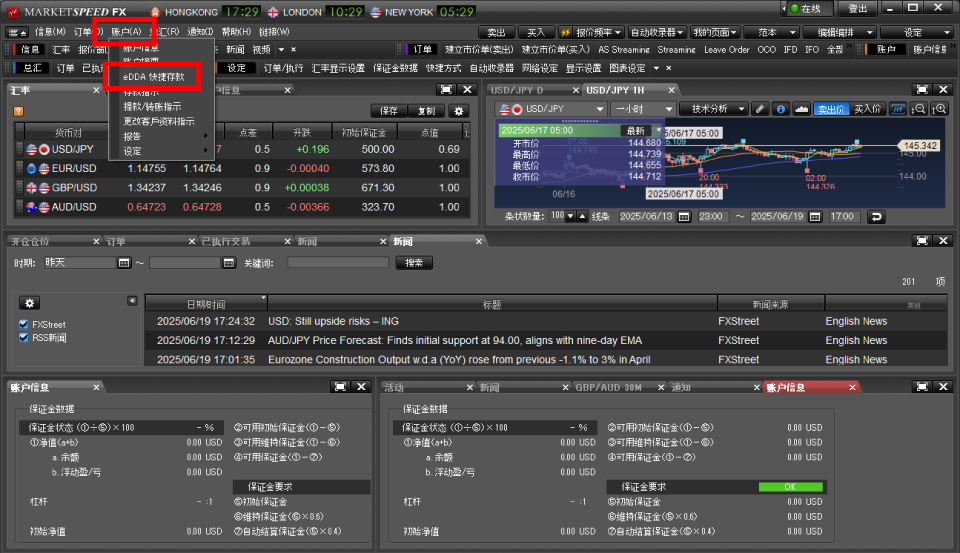Open the eDDA 快捷存款 menu entry
Screen dimensions: 960x553
(x=154, y=77)
